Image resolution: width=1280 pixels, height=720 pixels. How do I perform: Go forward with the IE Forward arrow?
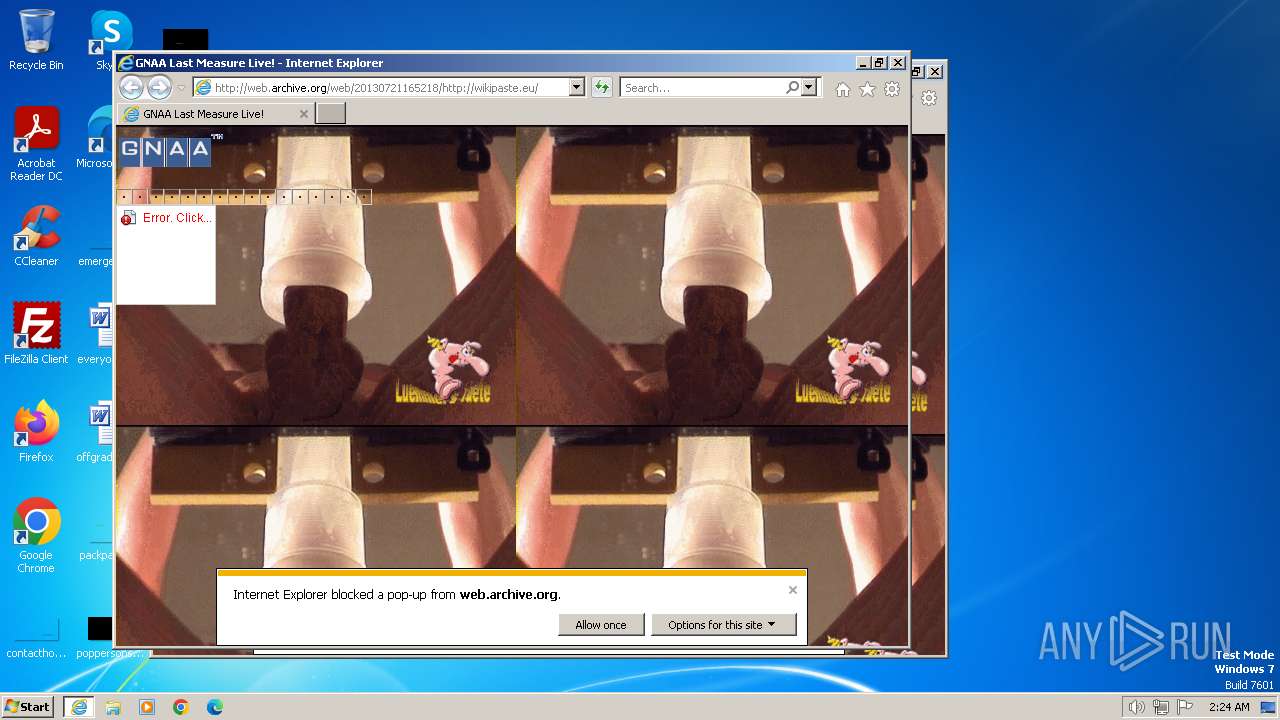[159, 88]
